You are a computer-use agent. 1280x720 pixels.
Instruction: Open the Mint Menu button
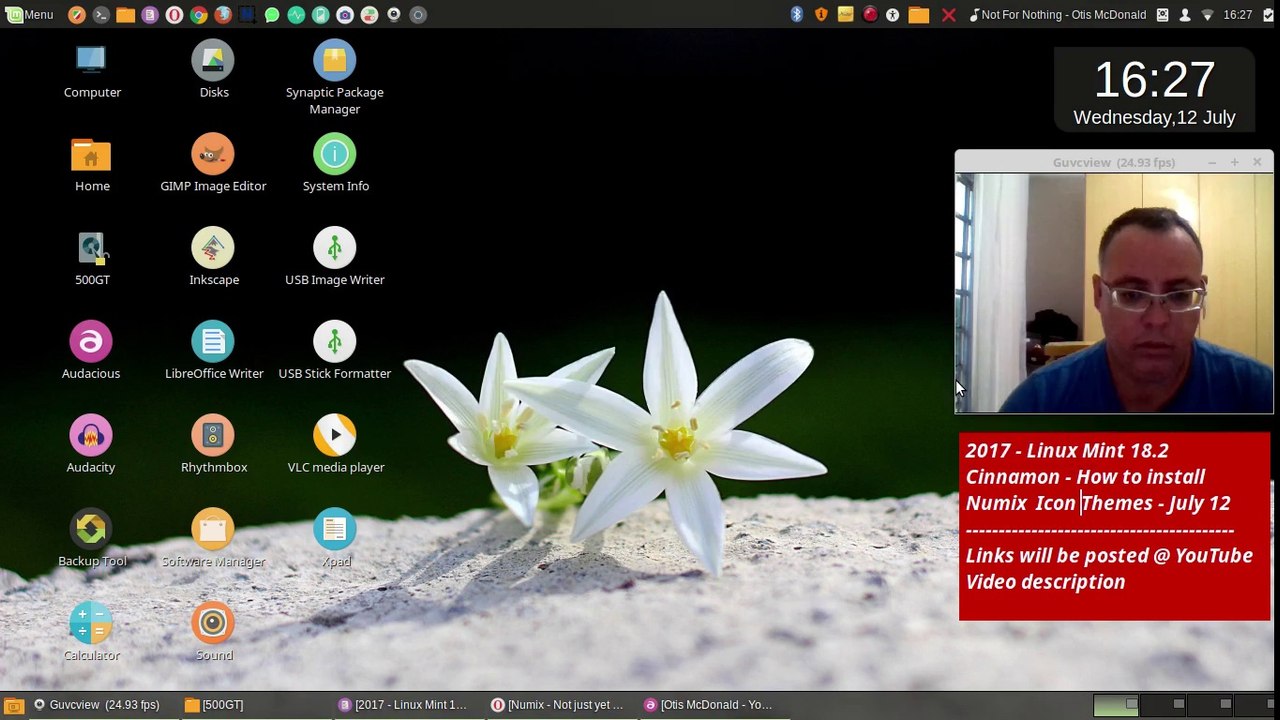29,15
